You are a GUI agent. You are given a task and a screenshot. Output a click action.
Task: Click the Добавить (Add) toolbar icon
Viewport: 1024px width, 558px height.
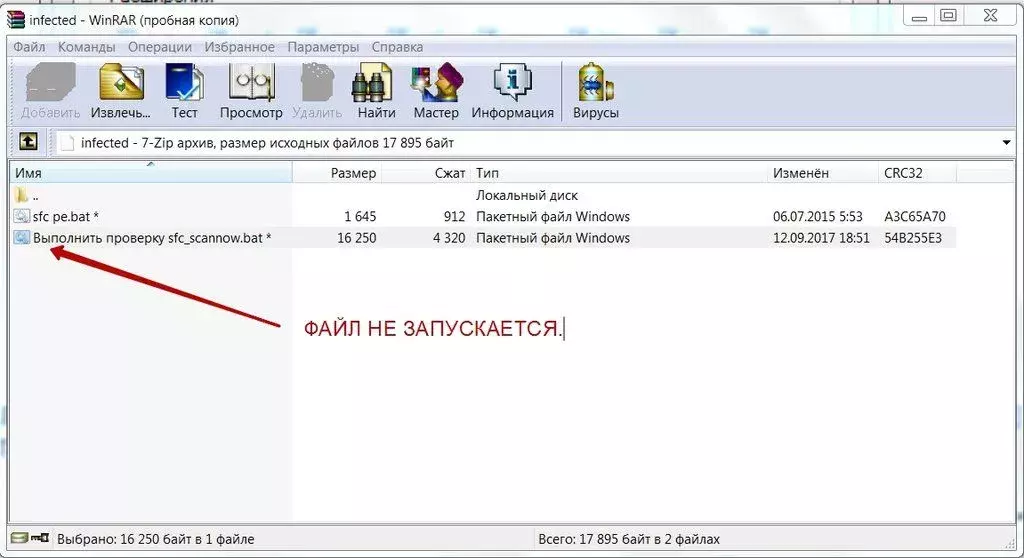50,83
